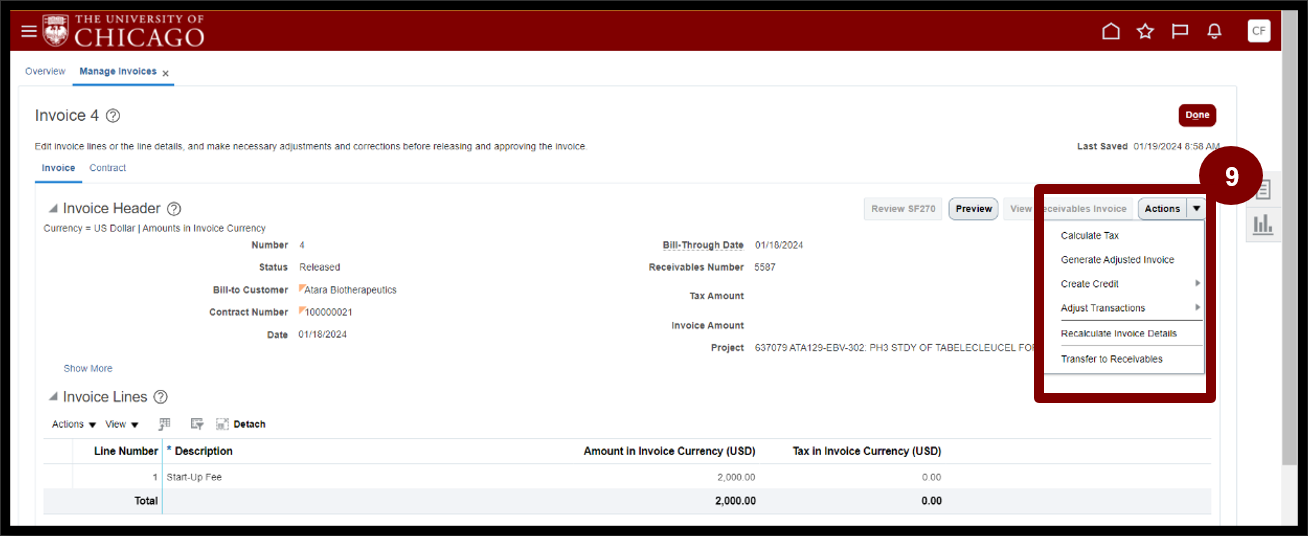The height and width of the screenshot is (536, 1308).
Task: Click the Description column header
Action: point(204,452)
